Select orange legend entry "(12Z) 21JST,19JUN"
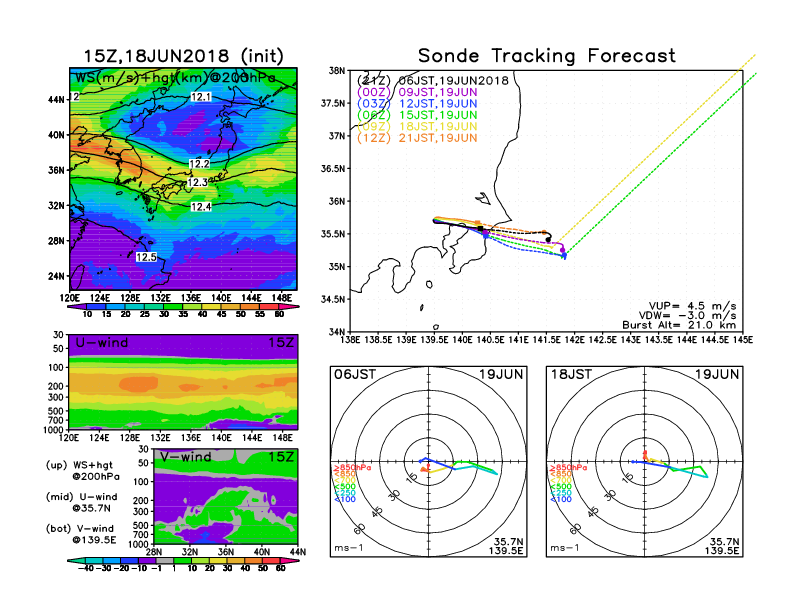Image resolution: width=792 pixels, height=612 pixels. [x=417, y=138]
